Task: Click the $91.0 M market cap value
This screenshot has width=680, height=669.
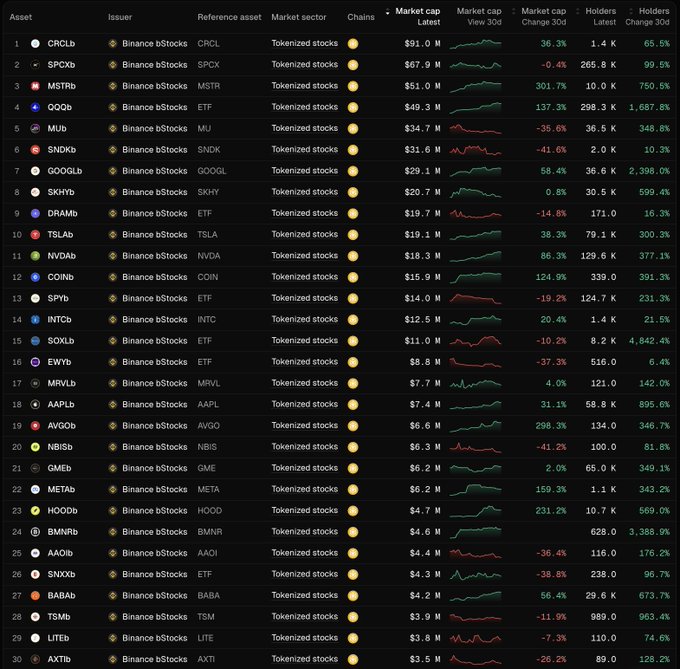Action: (x=422, y=44)
